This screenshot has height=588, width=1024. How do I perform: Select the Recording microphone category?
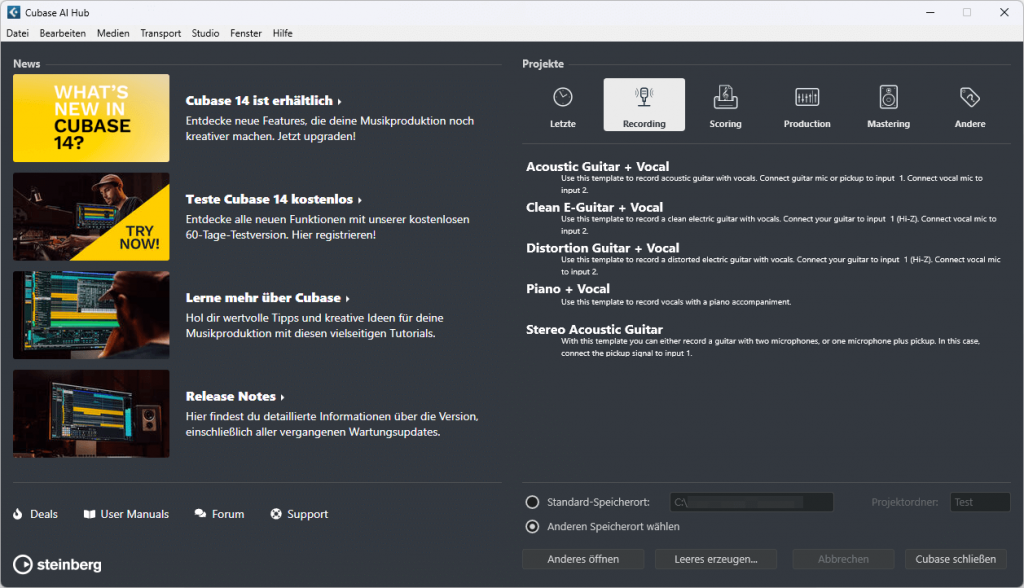644,105
